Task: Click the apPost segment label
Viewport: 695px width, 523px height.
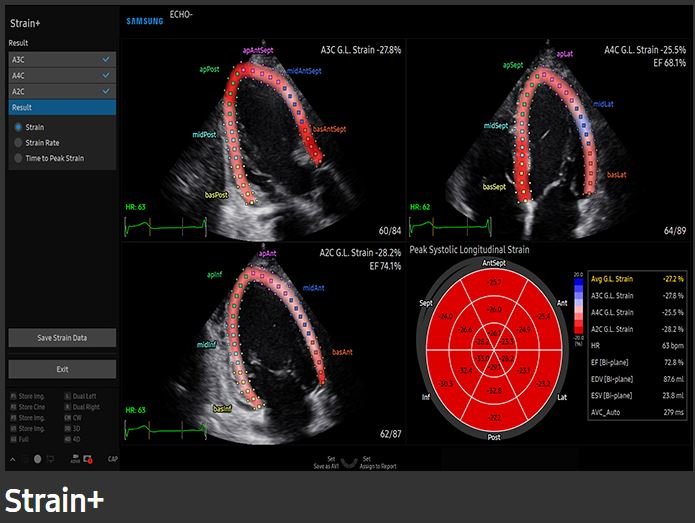Action: (209, 69)
